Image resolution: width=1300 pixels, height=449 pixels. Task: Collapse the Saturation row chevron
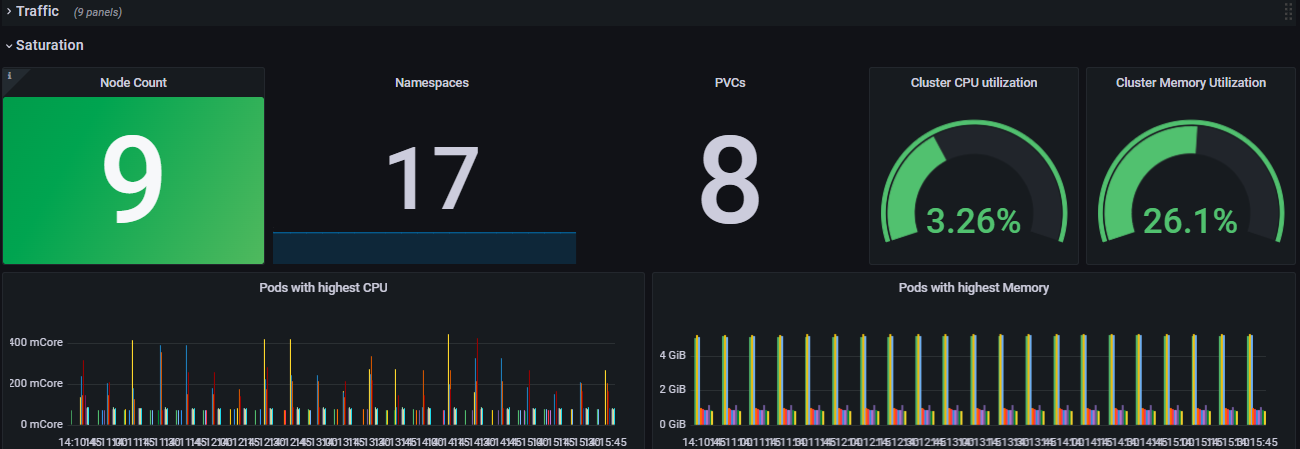click(x=8, y=46)
